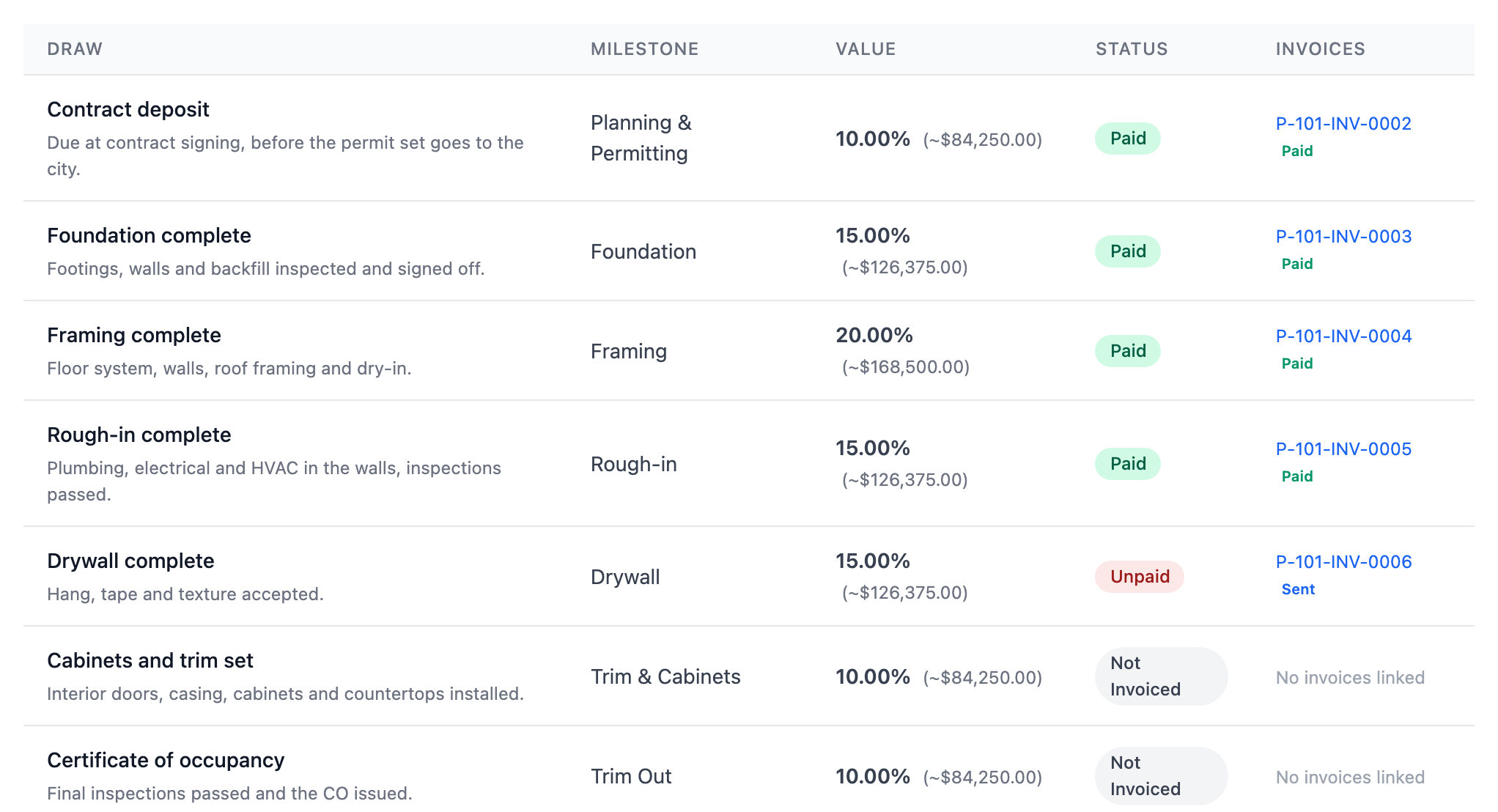Select the Rough-in complete draw title
The height and width of the screenshot is (812, 1498).
(x=139, y=435)
